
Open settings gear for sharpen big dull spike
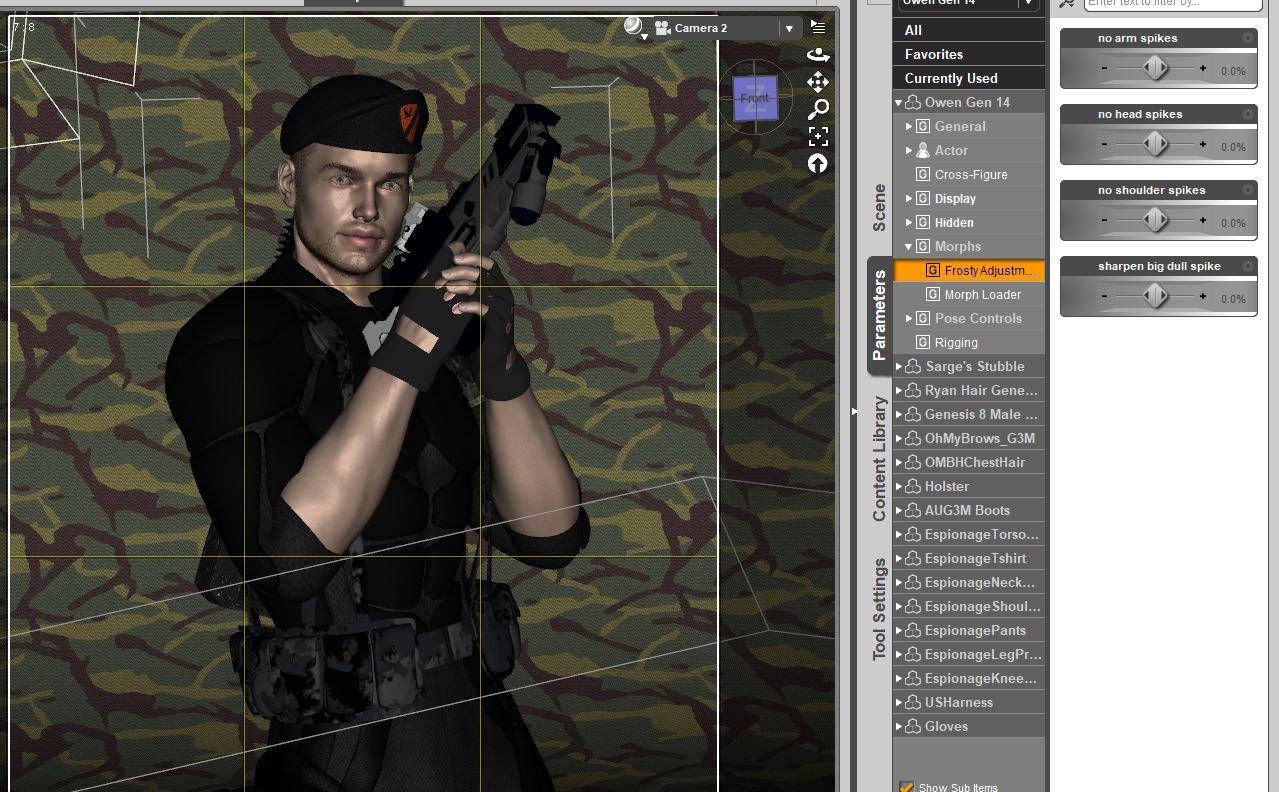1248,266
